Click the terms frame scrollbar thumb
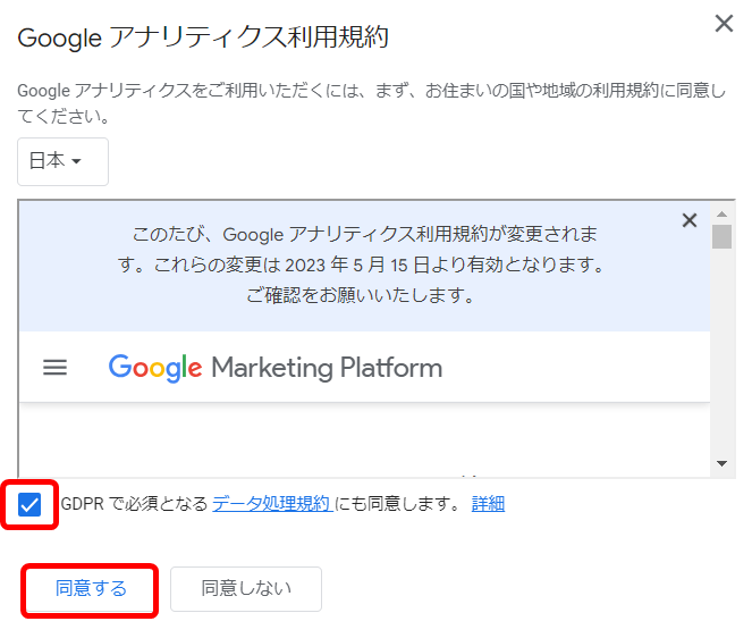 [x=721, y=236]
